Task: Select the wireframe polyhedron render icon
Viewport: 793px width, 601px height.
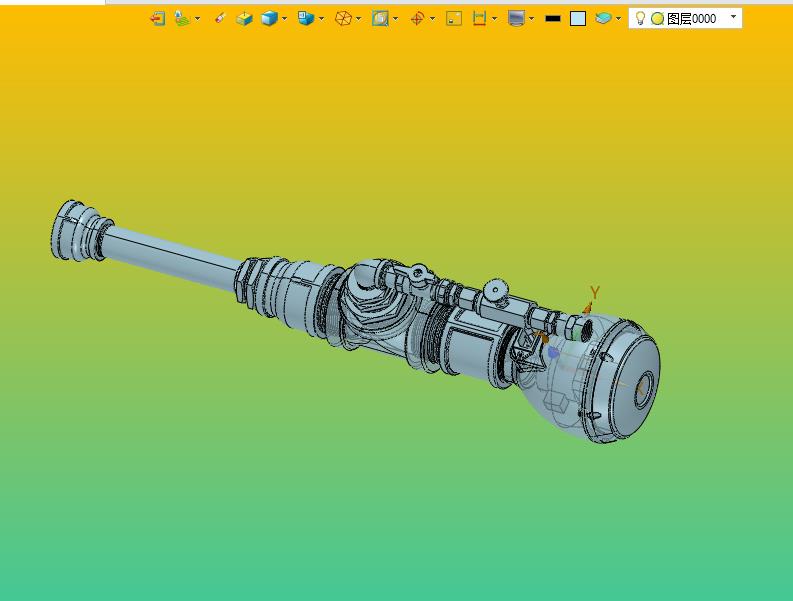Action: click(x=343, y=19)
